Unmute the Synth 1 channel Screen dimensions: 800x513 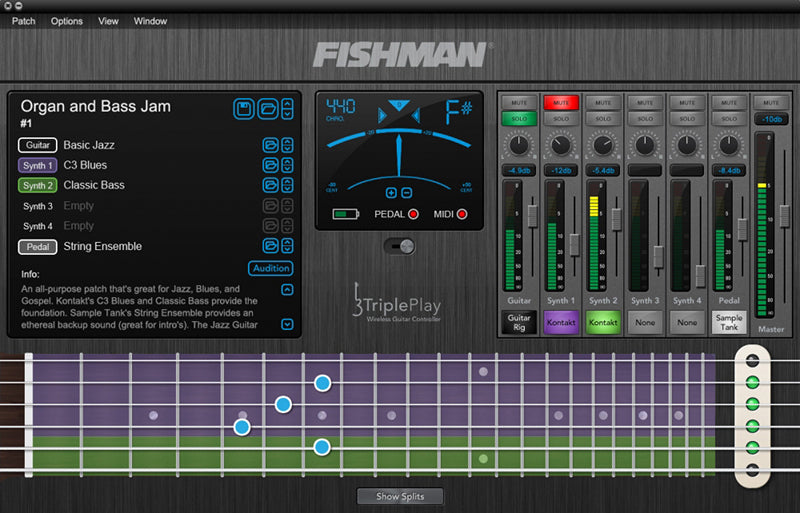pyautogui.click(x=561, y=102)
